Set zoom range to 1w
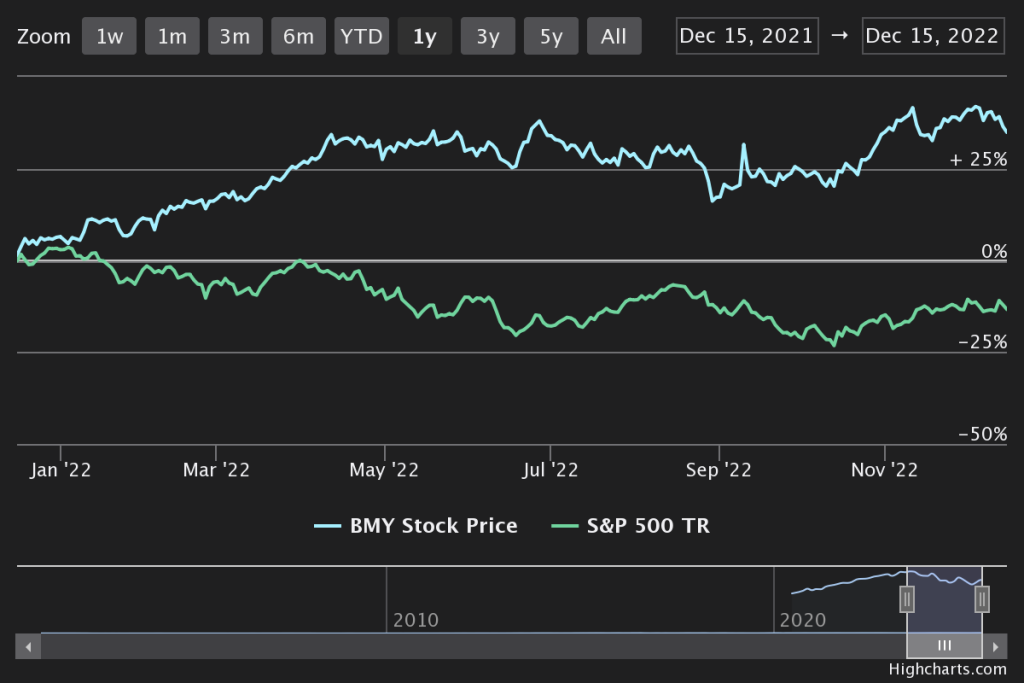The height and width of the screenshot is (683, 1024). (x=110, y=37)
